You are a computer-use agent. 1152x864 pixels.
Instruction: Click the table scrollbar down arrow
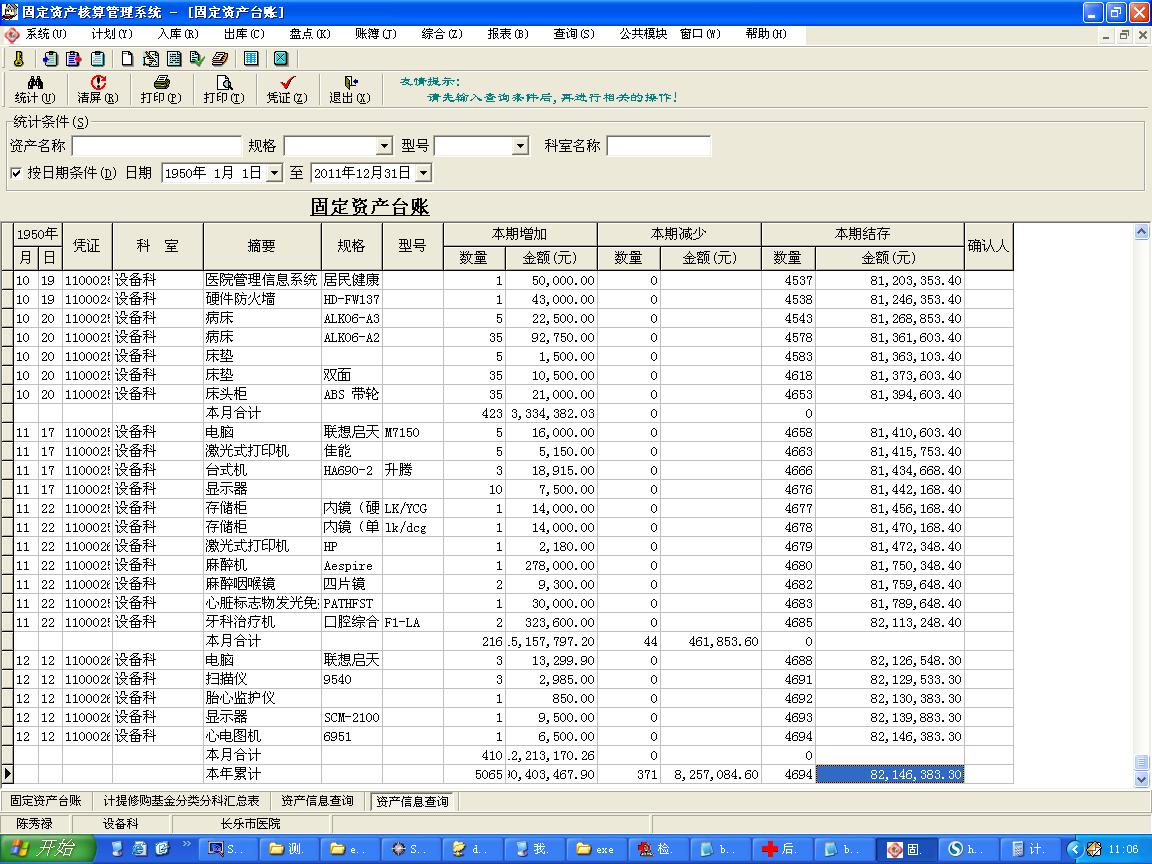[1141, 780]
